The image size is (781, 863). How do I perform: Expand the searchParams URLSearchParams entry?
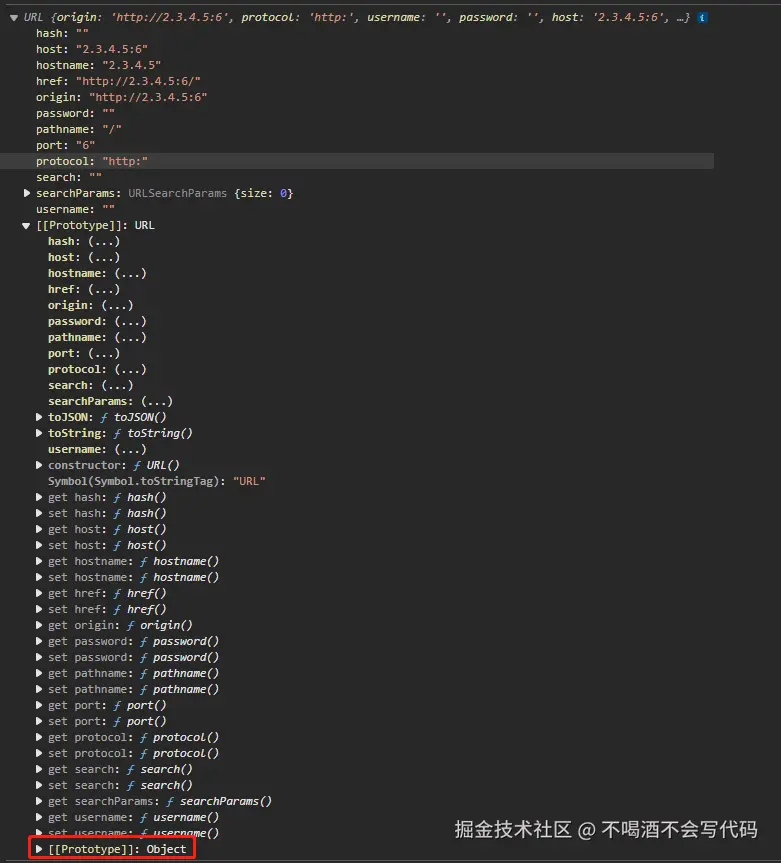point(27,193)
